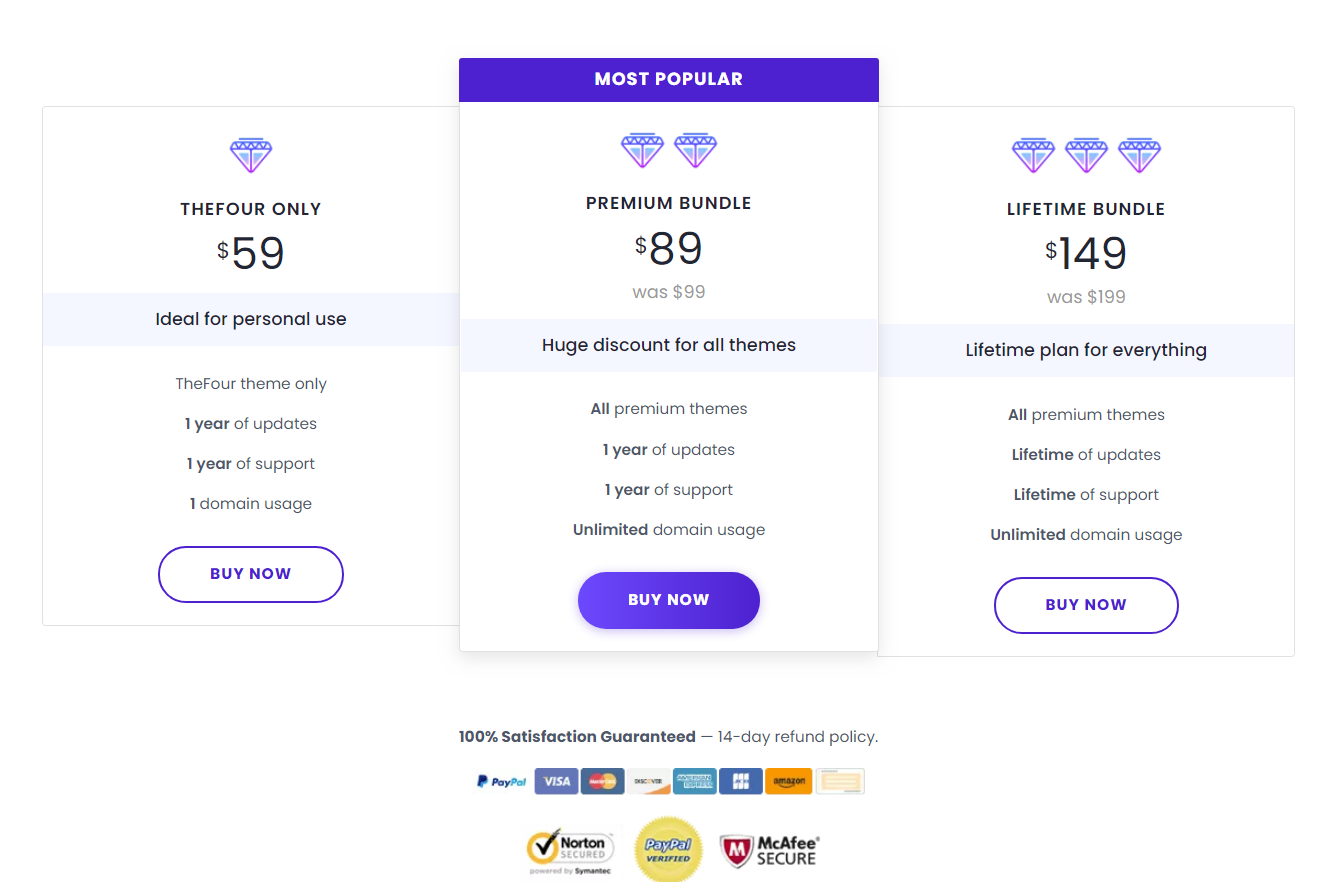Click the PayPal payment method icon
Image resolution: width=1320 pixels, height=882 pixels.
tap(500, 781)
